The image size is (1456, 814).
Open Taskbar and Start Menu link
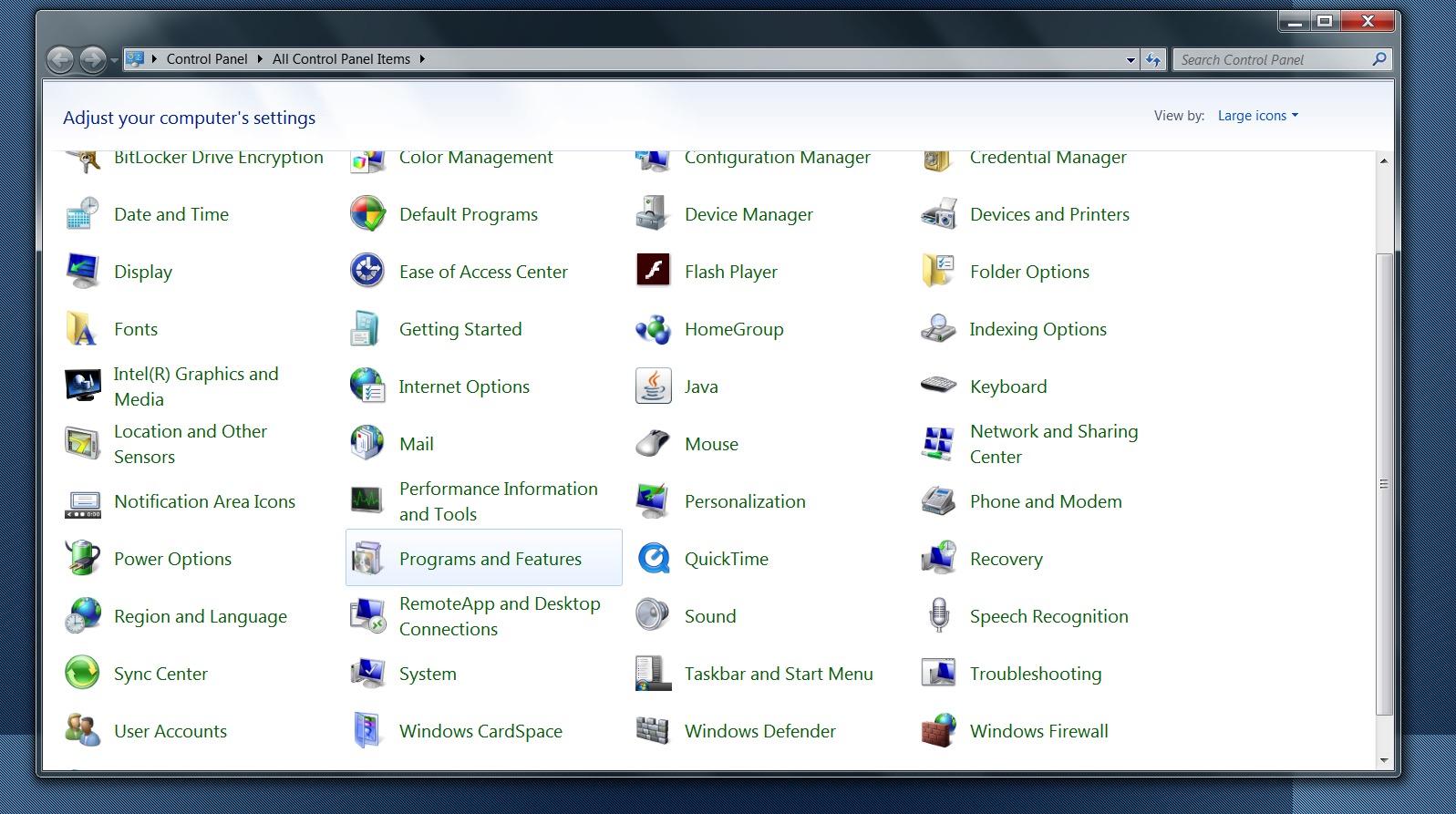point(779,674)
